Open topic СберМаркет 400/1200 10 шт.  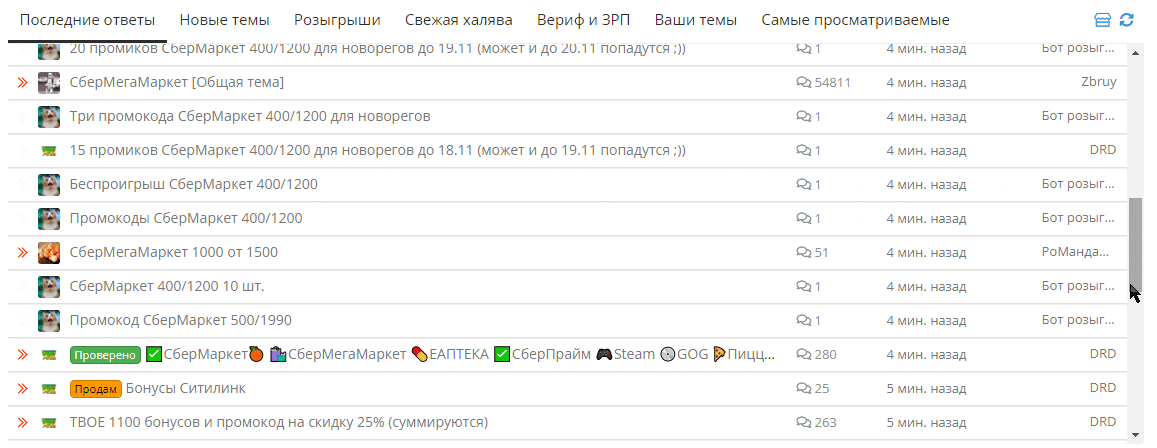click(167, 286)
